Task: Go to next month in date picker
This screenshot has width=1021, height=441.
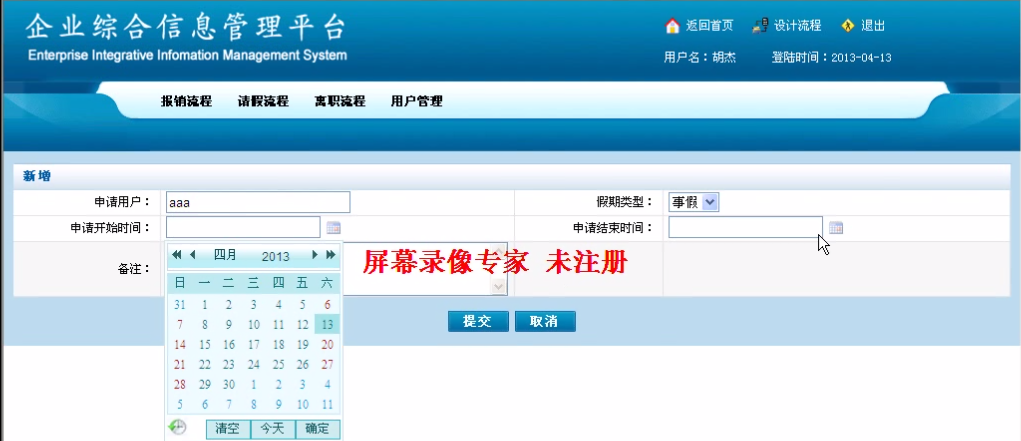Action: [x=315, y=255]
